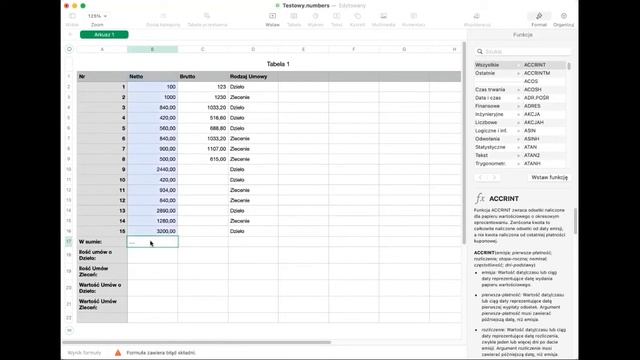The width and height of the screenshot is (640, 360).
Task: Select the Liczbowe category
Action: pos(498,122)
